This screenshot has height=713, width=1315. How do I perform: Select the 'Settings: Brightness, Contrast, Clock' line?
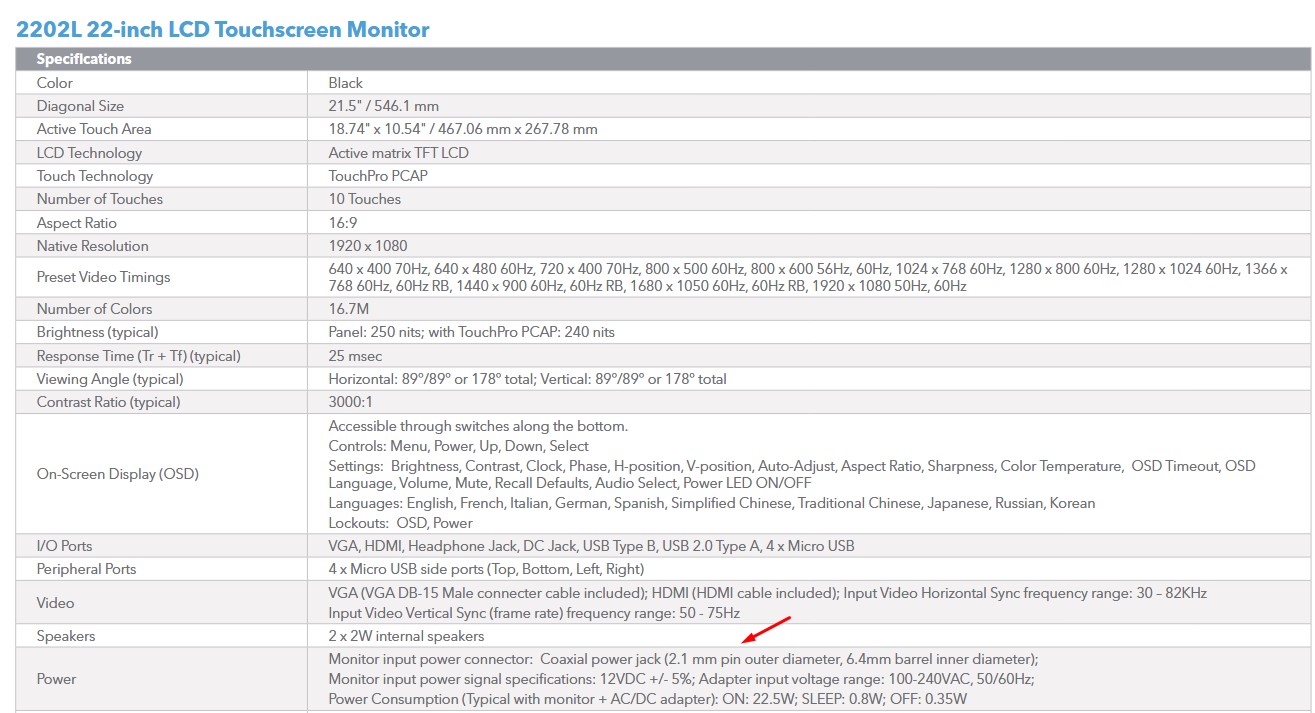[x=792, y=466]
